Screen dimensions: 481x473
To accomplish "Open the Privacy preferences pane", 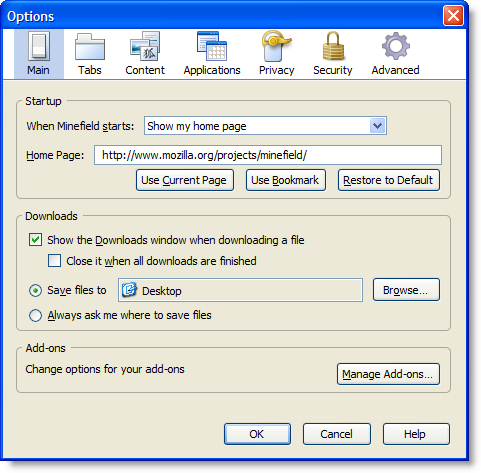I will tap(276, 54).
